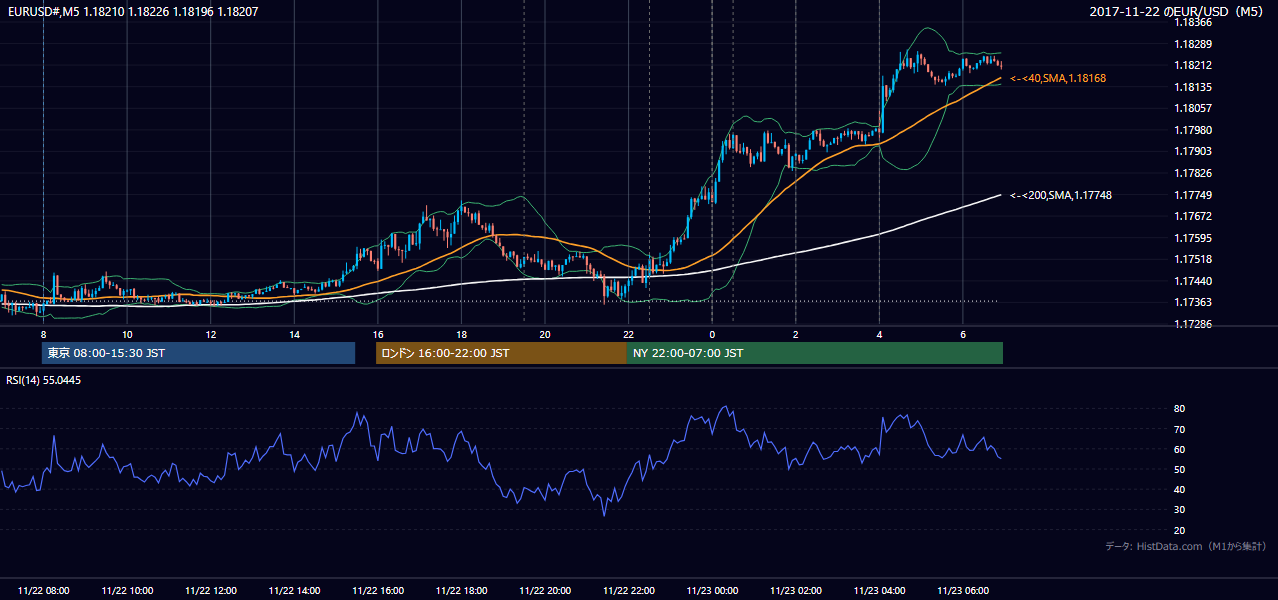Click RSI scale level 60

tap(1180, 449)
